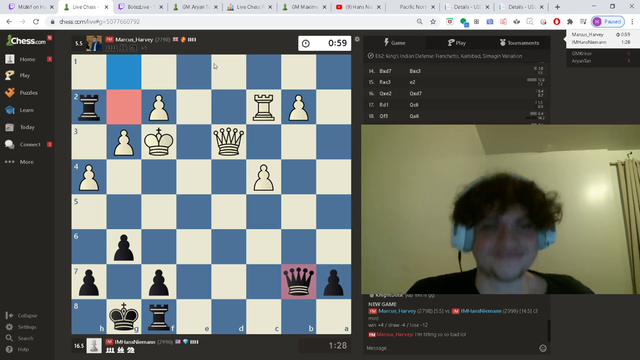Open the Extensions puzzle-piece menu
The image size is (640, 360).
click(570, 22)
